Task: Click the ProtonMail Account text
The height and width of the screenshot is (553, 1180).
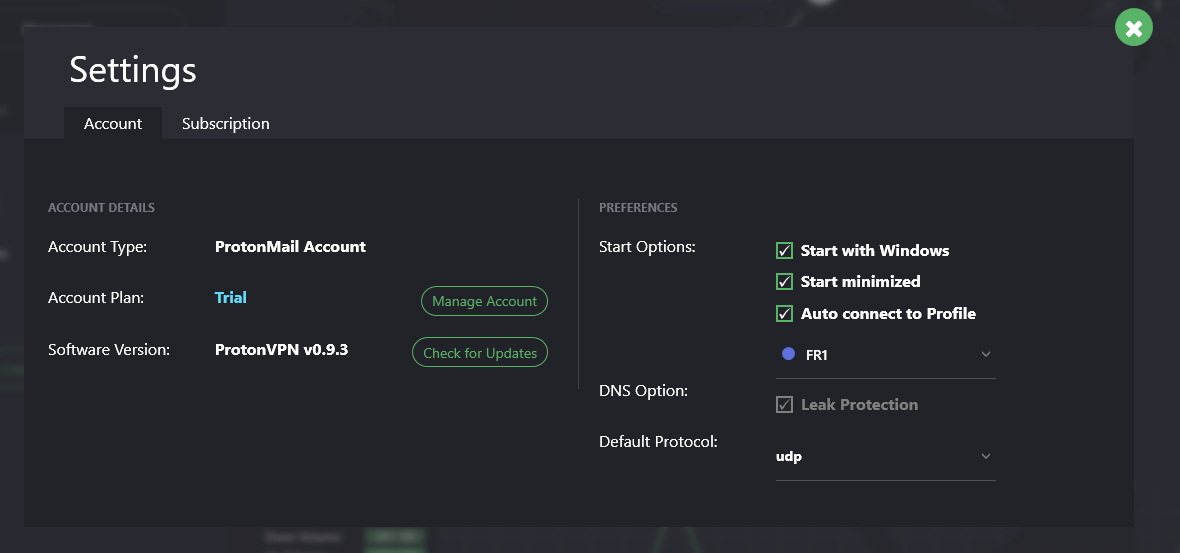Action: click(290, 246)
